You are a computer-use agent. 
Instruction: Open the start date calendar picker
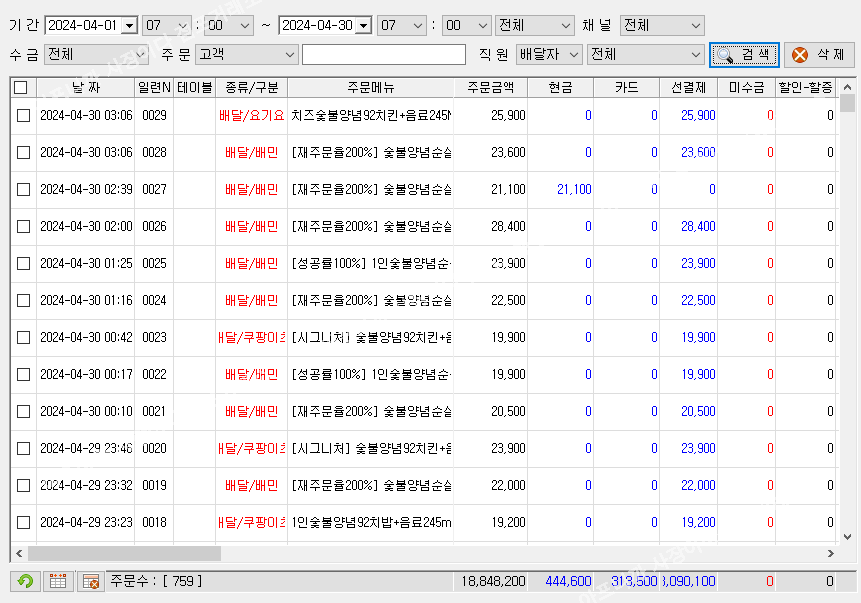click(x=129, y=25)
